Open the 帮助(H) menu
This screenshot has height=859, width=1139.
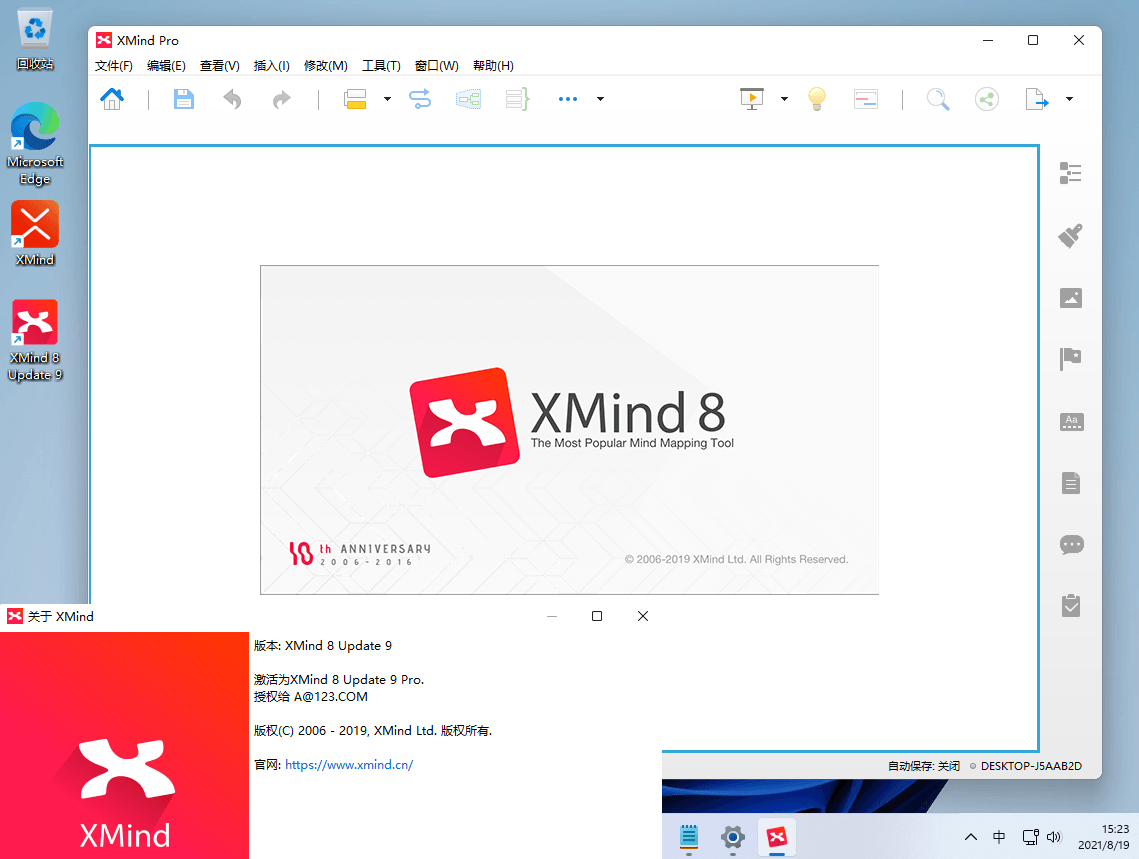tap(493, 65)
